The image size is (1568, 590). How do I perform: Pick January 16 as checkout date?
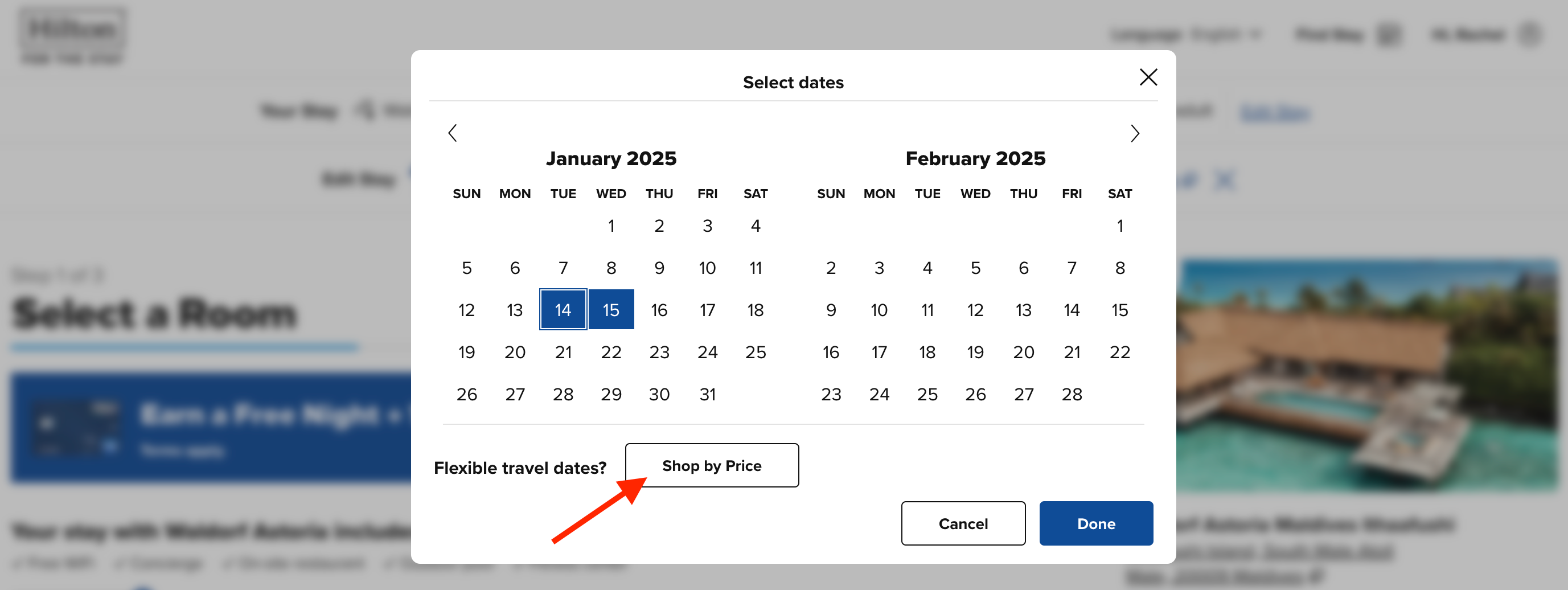coord(659,310)
